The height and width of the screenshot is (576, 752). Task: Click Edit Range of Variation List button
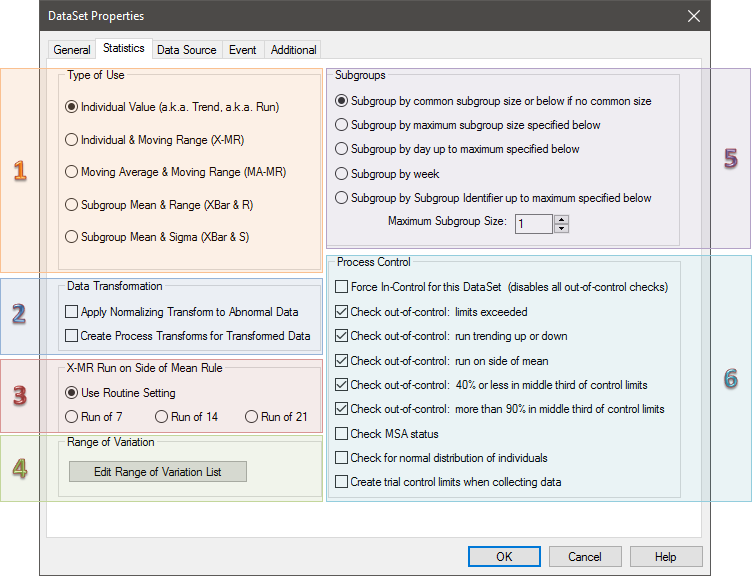(157, 472)
